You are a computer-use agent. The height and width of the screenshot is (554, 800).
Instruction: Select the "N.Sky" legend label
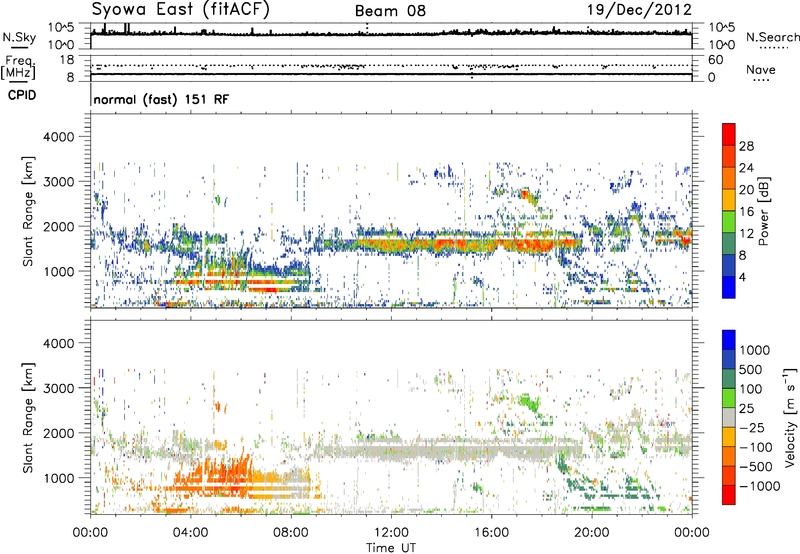click(x=19, y=37)
